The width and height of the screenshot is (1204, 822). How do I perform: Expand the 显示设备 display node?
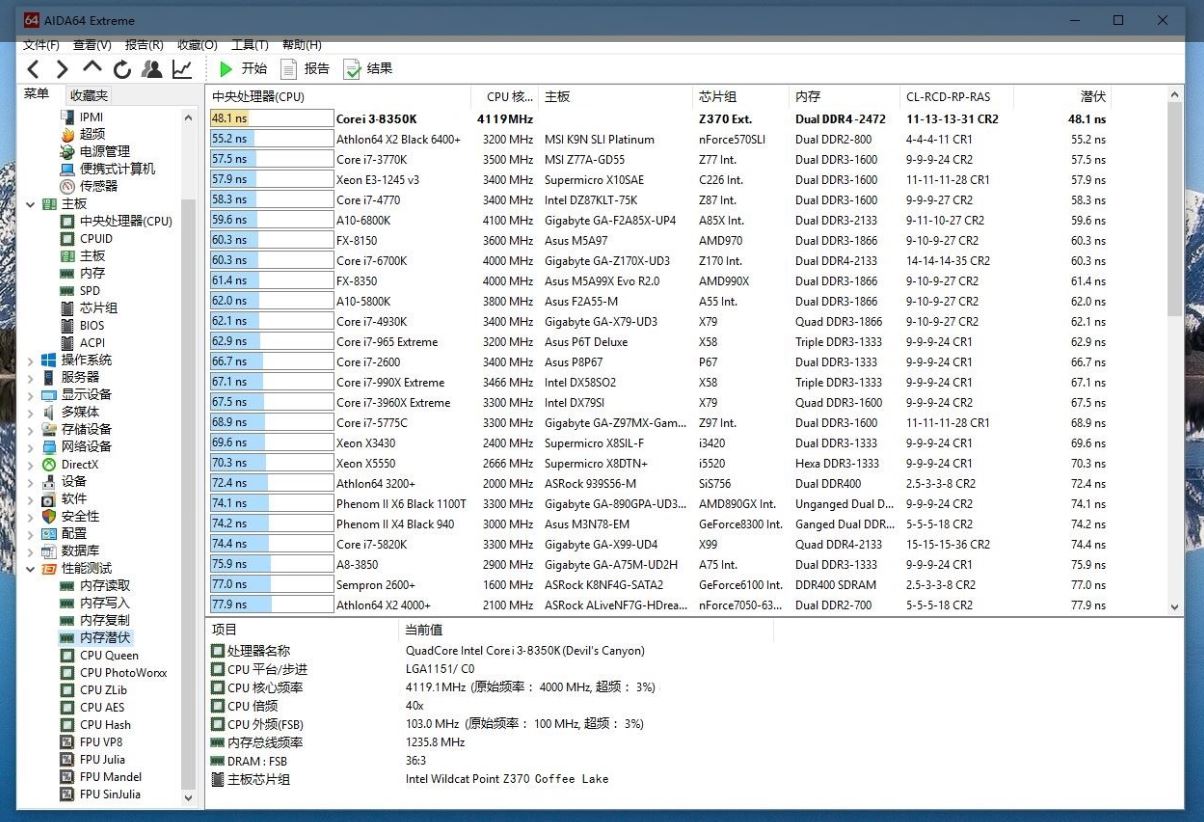pyautogui.click(x=30, y=395)
